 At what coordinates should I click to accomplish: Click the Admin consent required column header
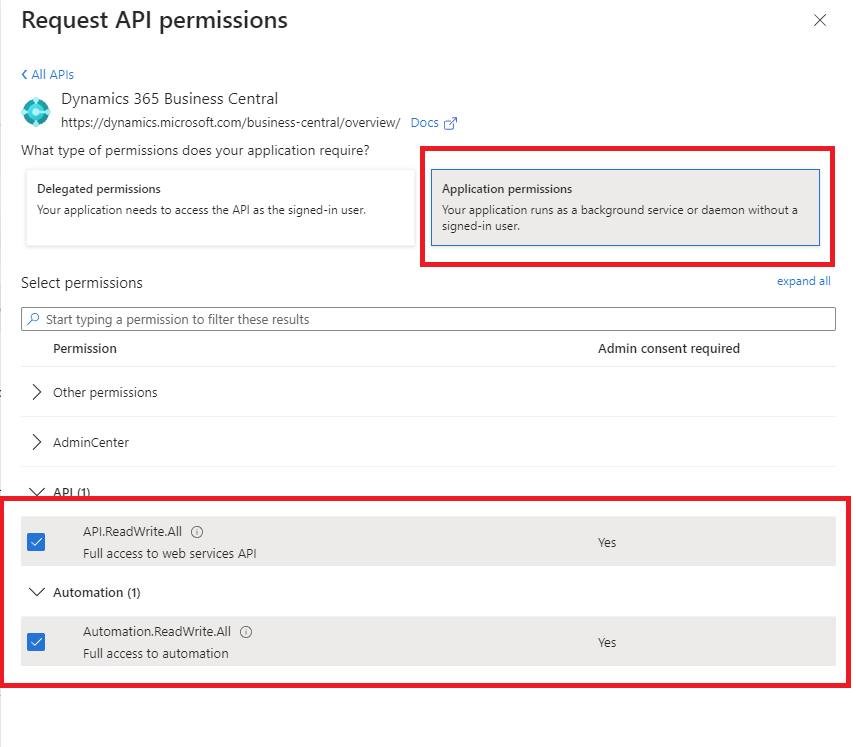tap(669, 348)
